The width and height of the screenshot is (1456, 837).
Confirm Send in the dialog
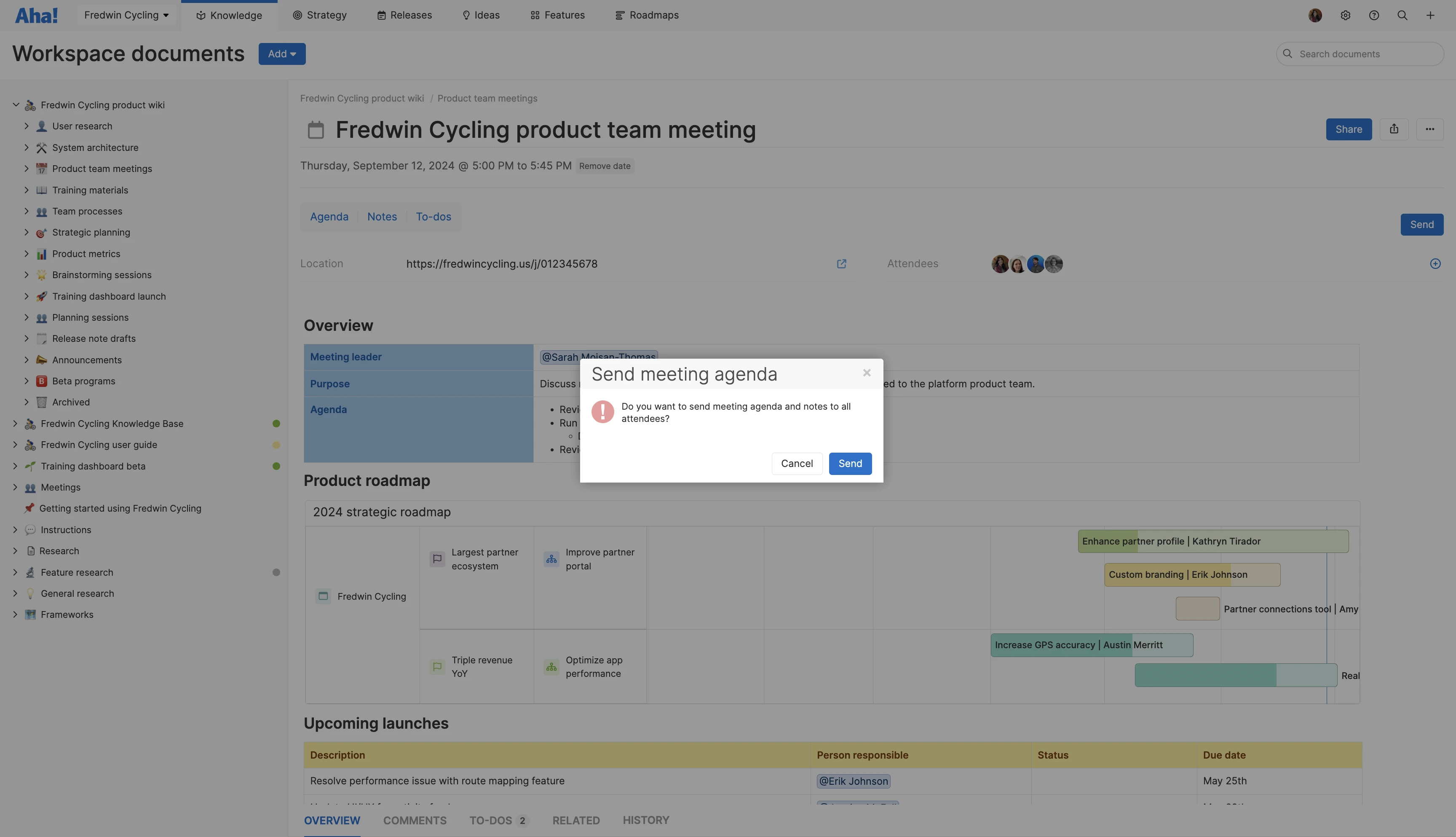pyautogui.click(x=850, y=463)
